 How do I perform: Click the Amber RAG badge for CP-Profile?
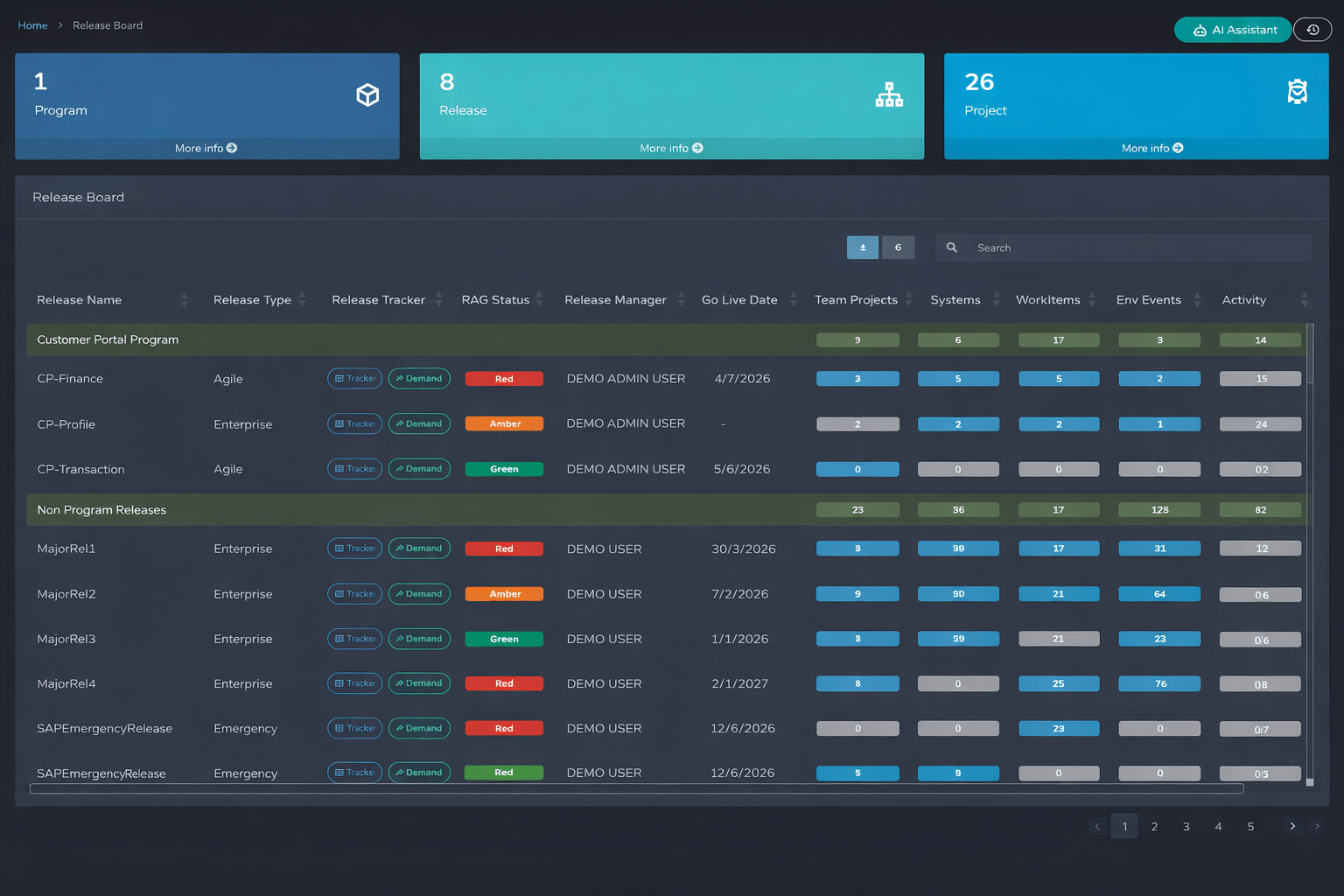[x=504, y=424]
